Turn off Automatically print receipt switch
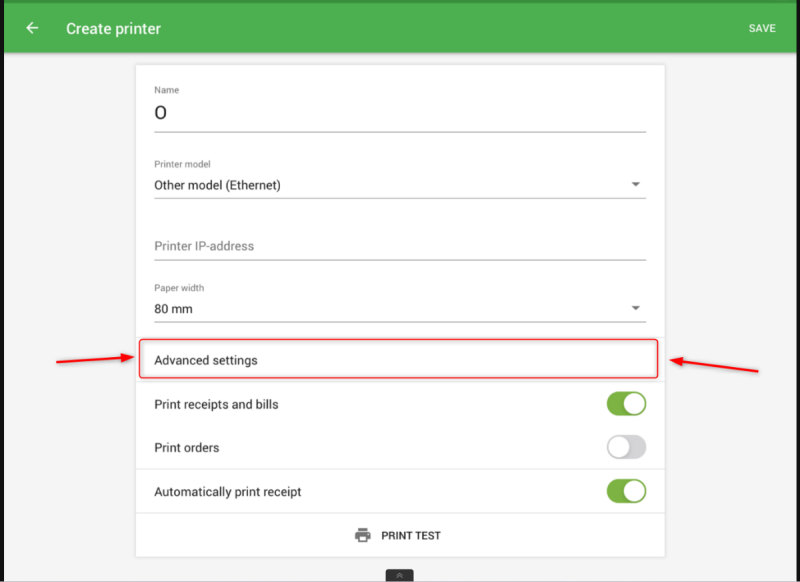 pyautogui.click(x=626, y=491)
